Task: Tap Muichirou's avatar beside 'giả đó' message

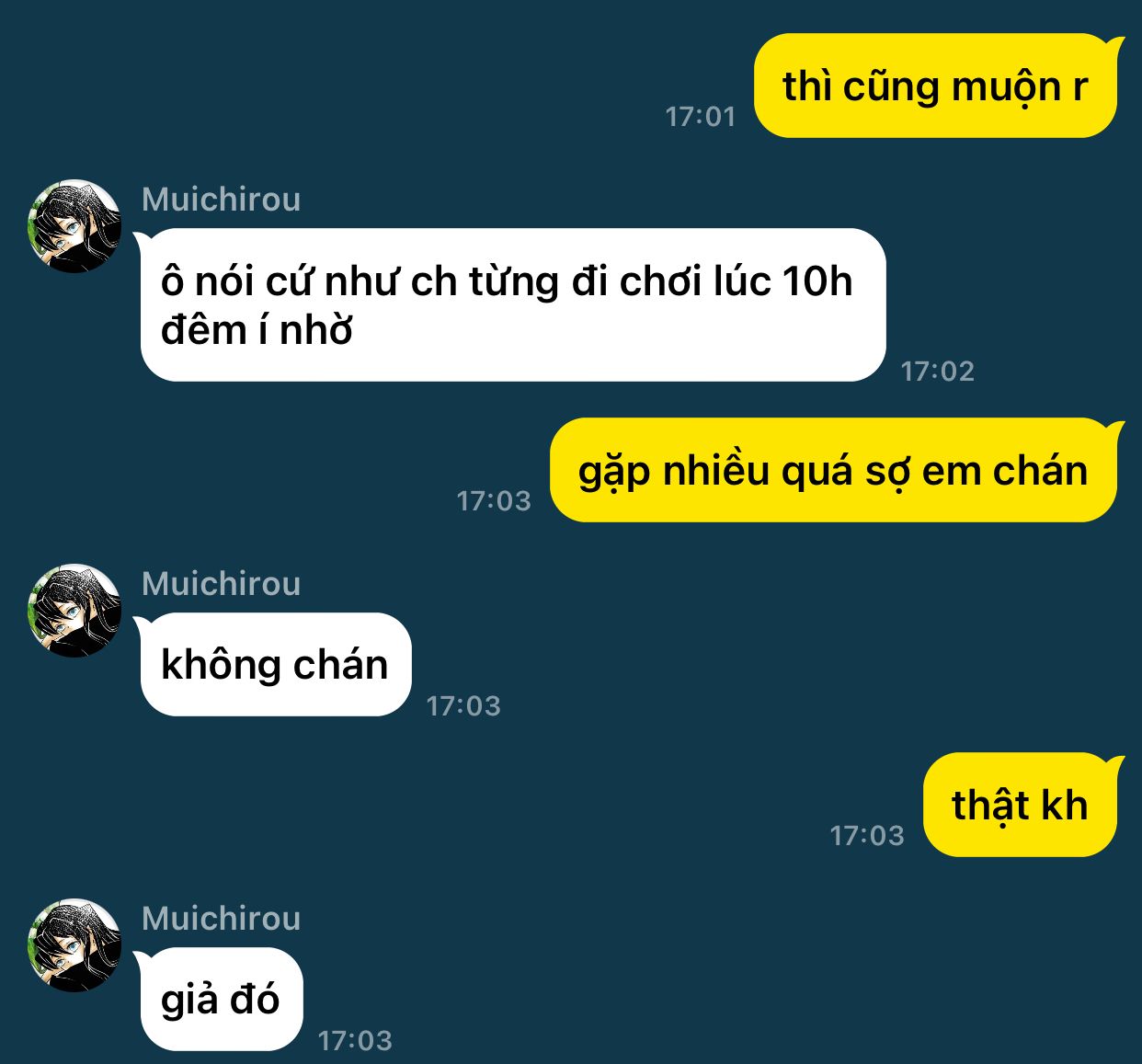Action: click(x=74, y=945)
